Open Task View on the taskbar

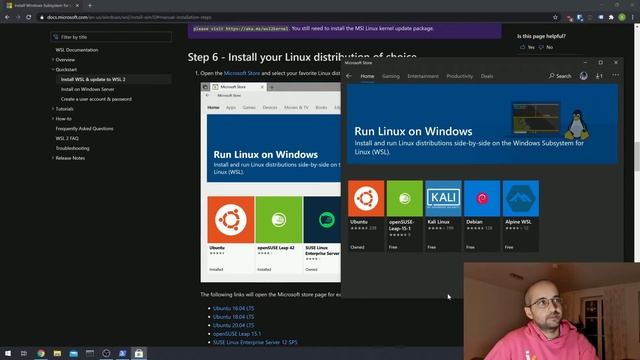tap(24, 353)
